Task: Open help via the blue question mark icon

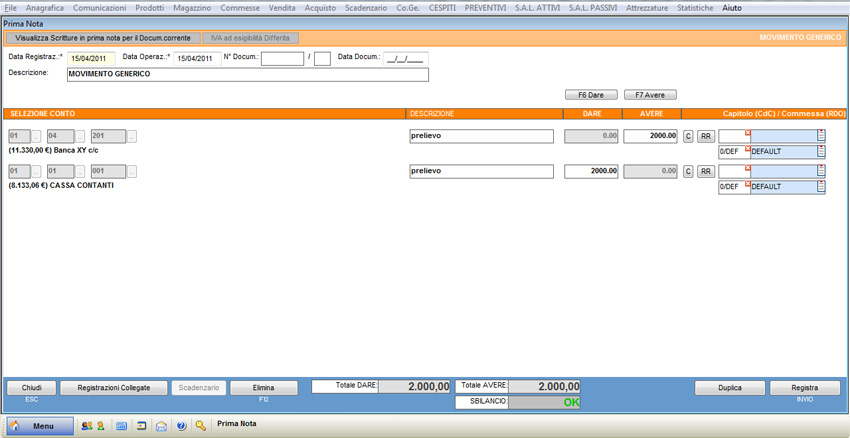Action: click(181, 426)
